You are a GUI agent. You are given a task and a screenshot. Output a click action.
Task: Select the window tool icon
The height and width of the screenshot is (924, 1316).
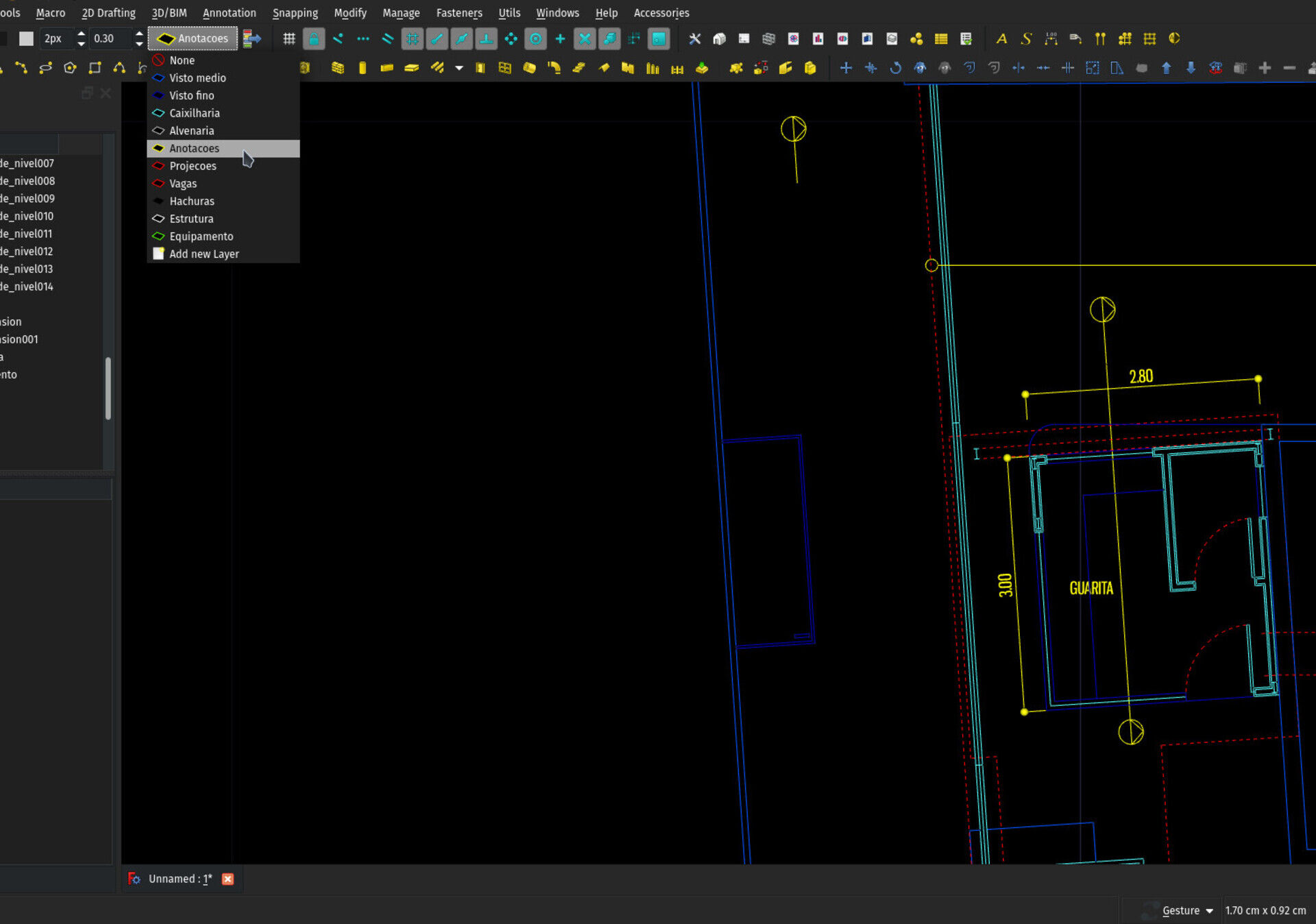coord(505,68)
